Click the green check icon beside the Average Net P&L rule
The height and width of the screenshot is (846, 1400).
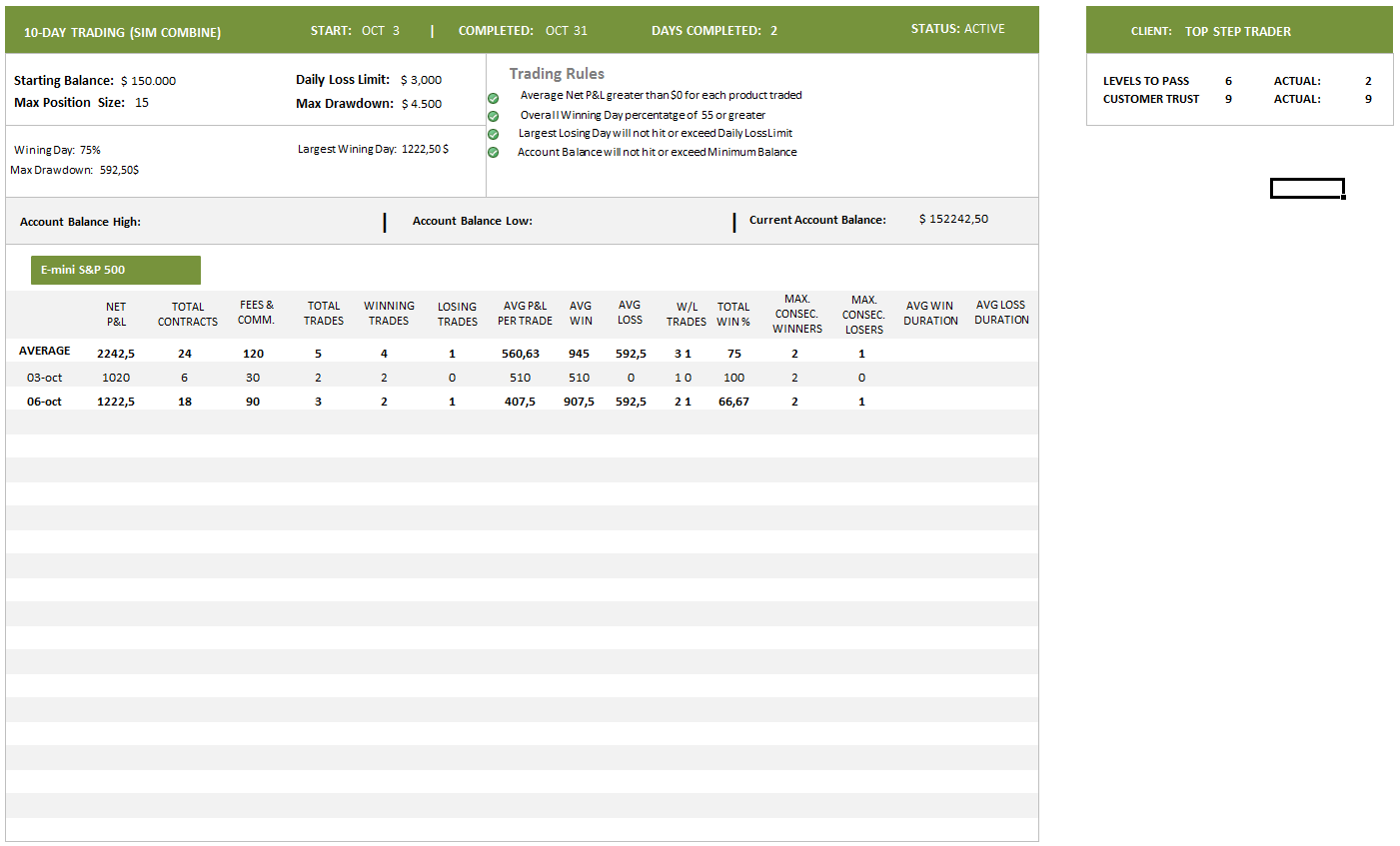coord(493,98)
